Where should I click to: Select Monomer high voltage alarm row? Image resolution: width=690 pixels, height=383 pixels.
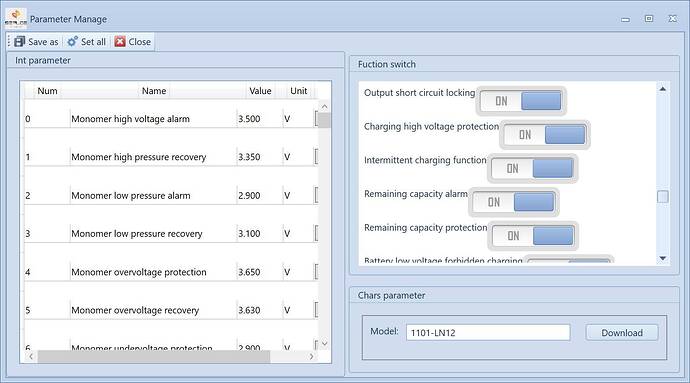click(171, 119)
